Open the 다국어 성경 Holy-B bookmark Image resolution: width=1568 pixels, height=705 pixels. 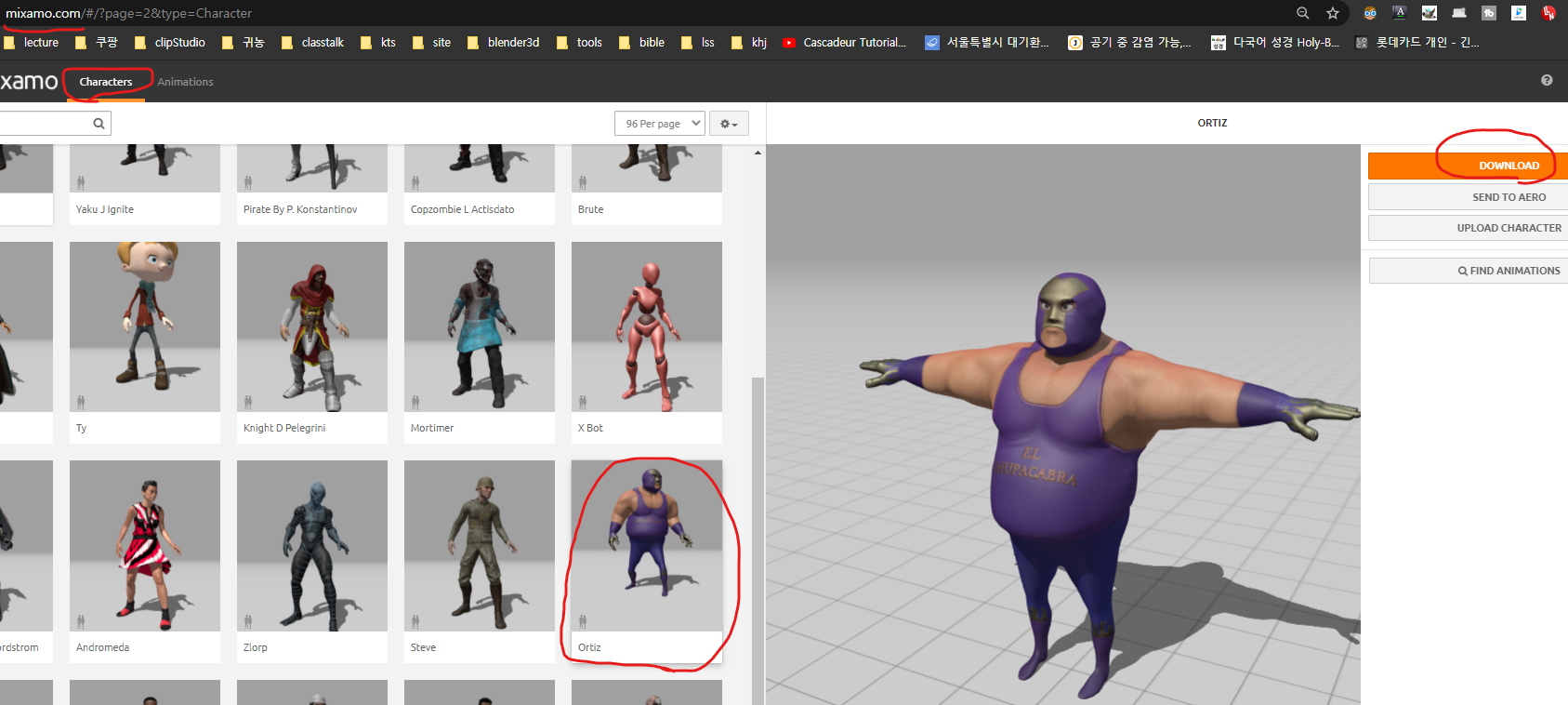pyautogui.click(x=1275, y=43)
